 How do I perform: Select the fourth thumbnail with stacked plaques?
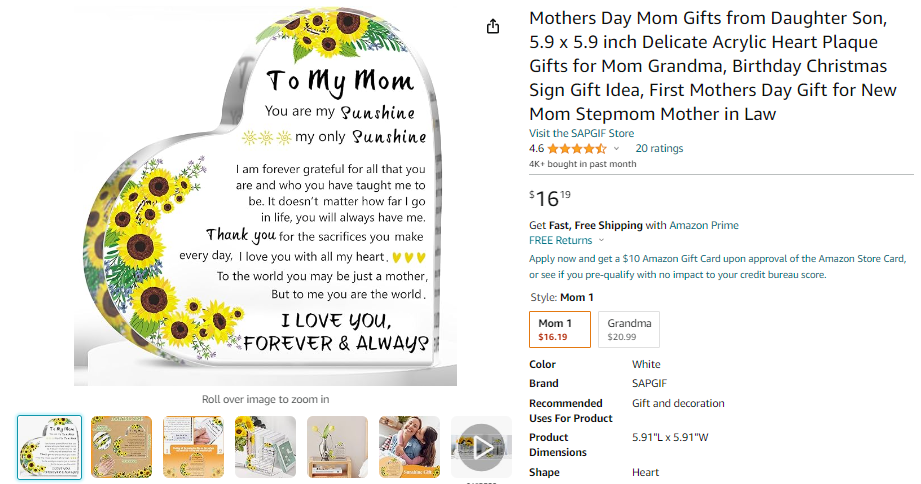click(x=265, y=447)
